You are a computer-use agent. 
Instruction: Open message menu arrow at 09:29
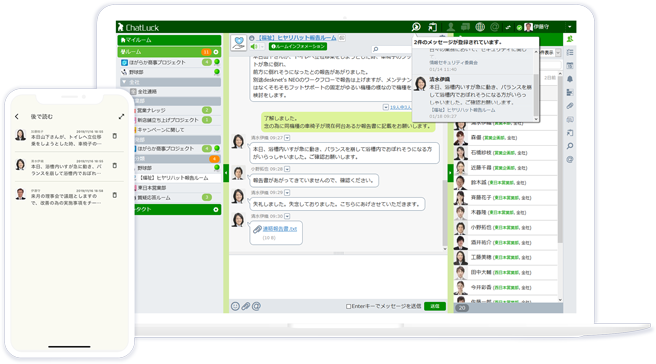(x=287, y=192)
